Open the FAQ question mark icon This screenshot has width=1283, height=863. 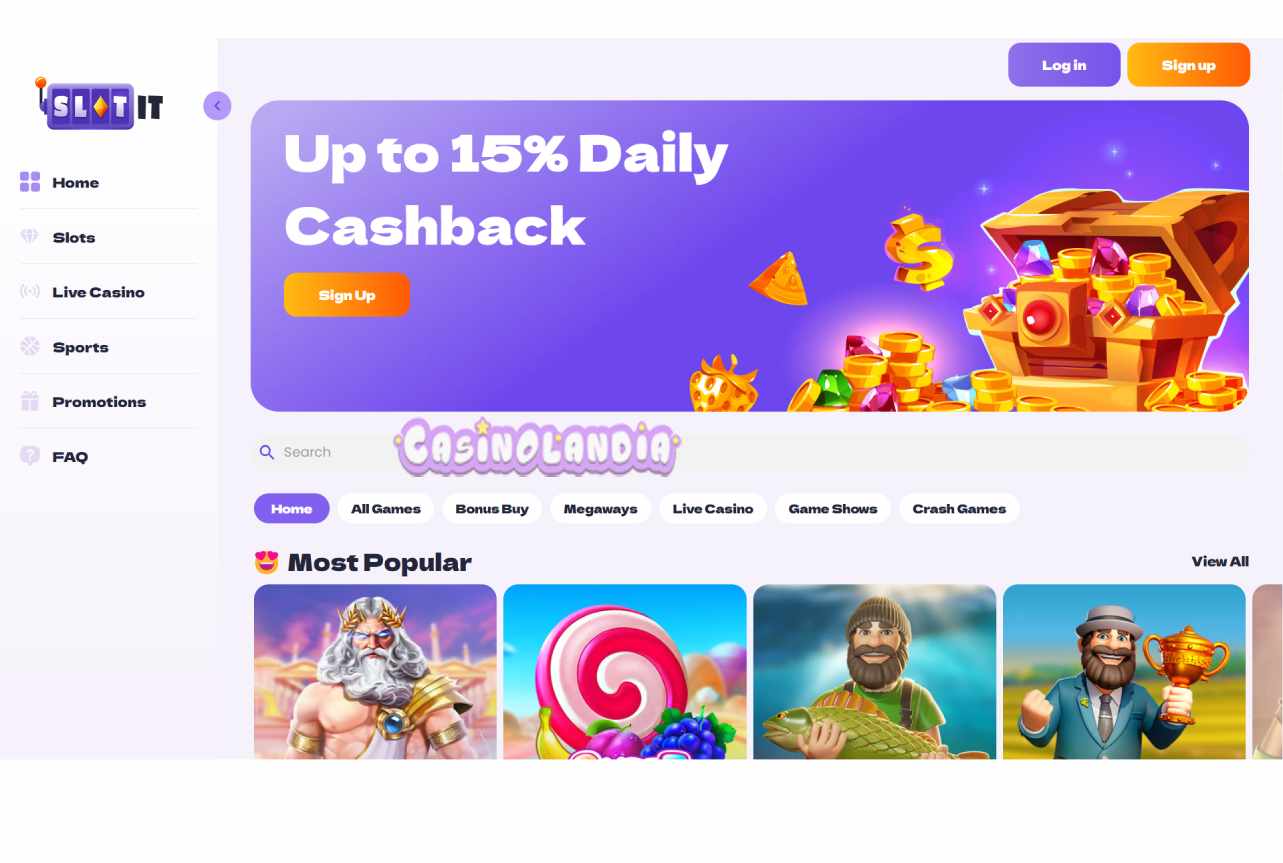click(x=30, y=456)
